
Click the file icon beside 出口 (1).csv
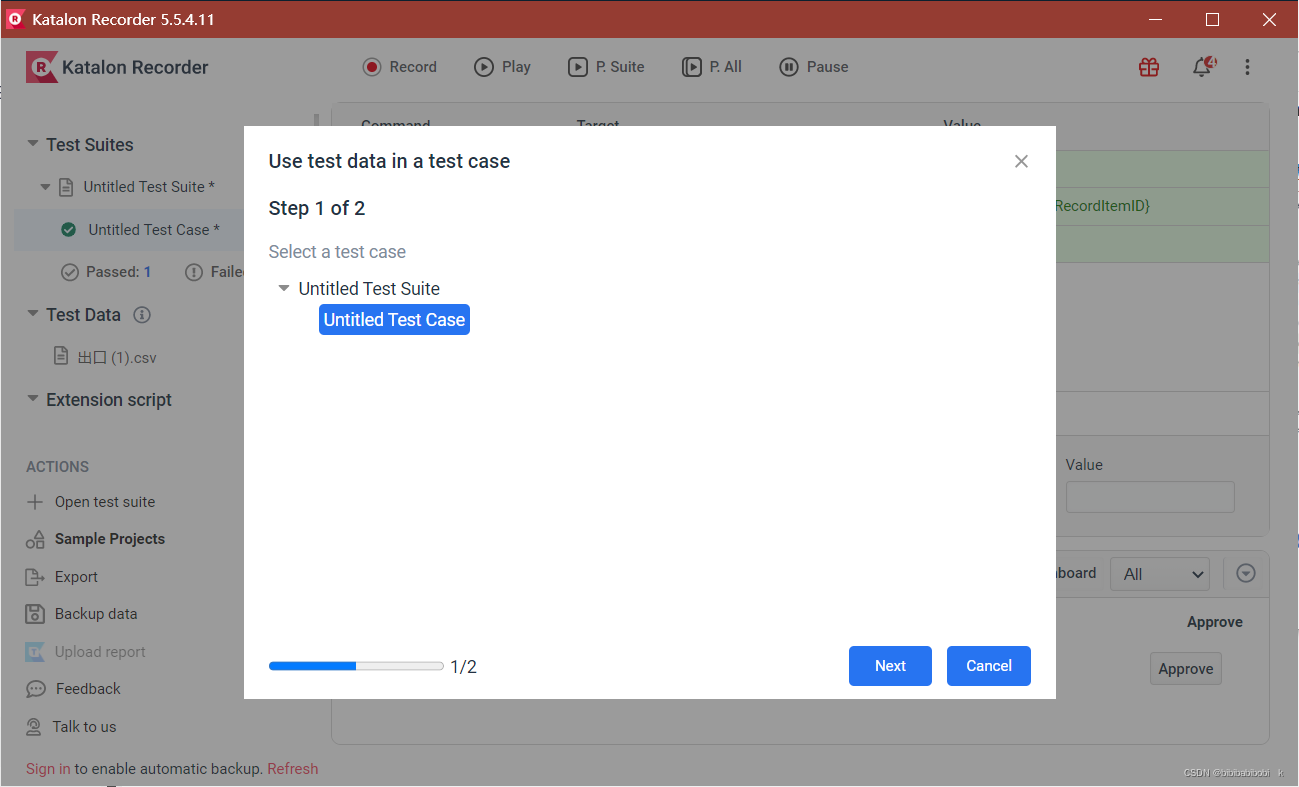pos(61,357)
